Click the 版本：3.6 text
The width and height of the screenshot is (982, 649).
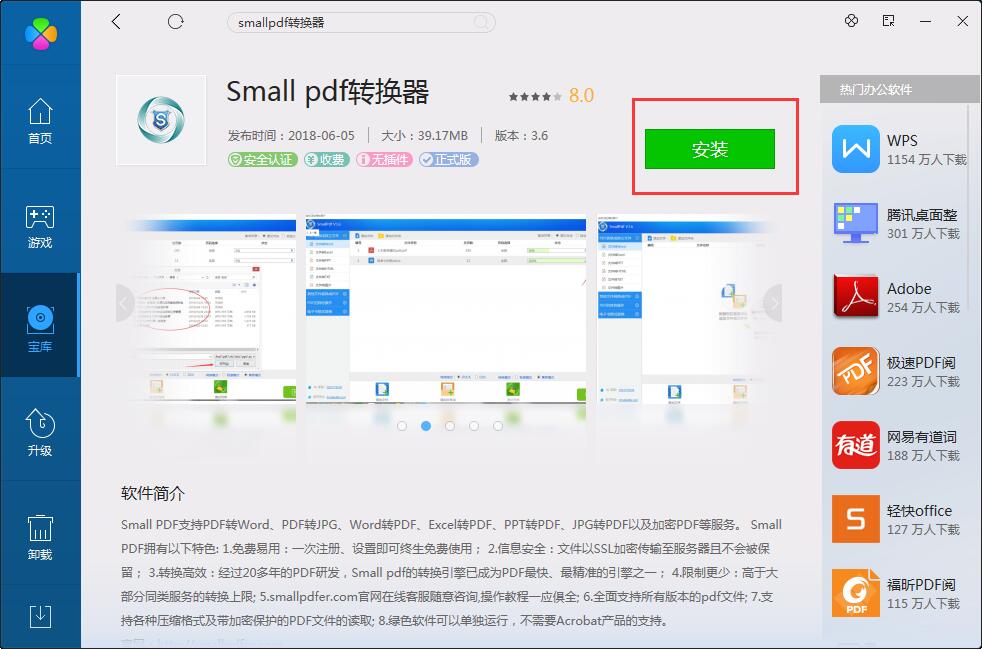tap(522, 135)
